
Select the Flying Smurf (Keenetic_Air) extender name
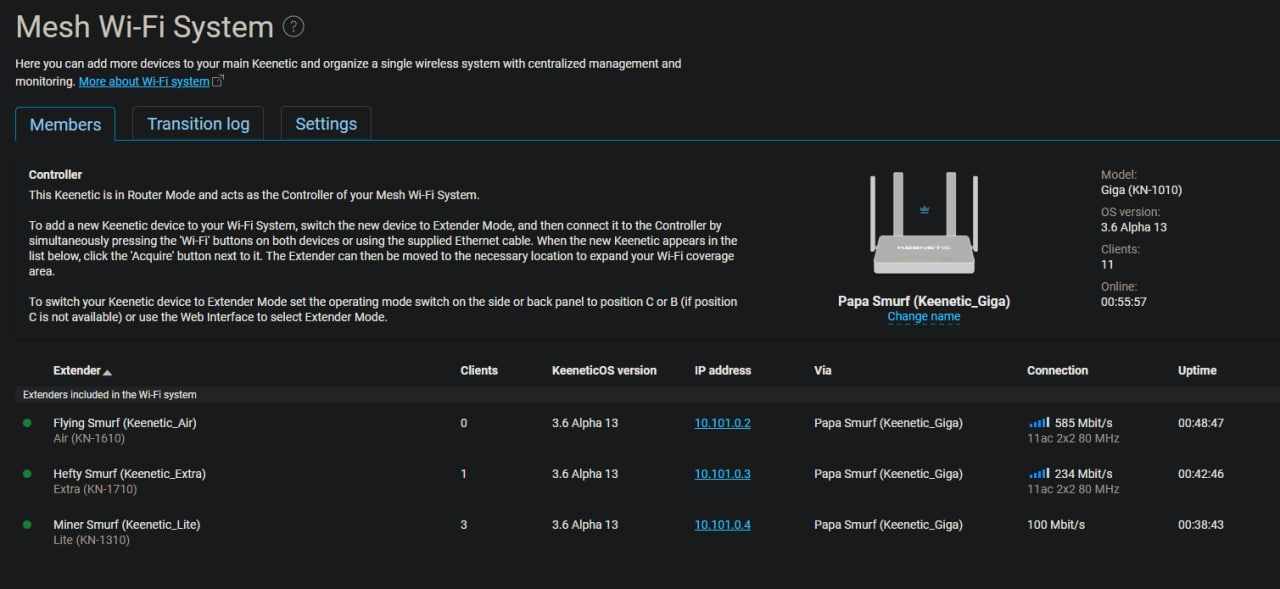click(x=125, y=423)
